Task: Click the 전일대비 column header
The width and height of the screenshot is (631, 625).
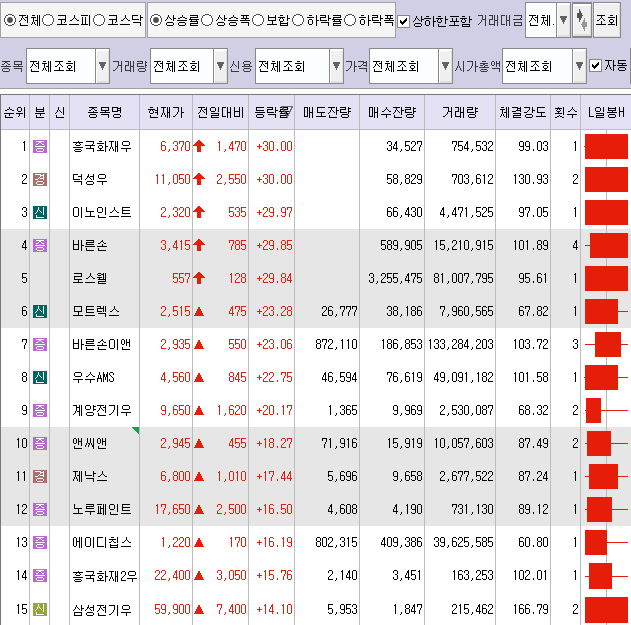Action: point(221,112)
